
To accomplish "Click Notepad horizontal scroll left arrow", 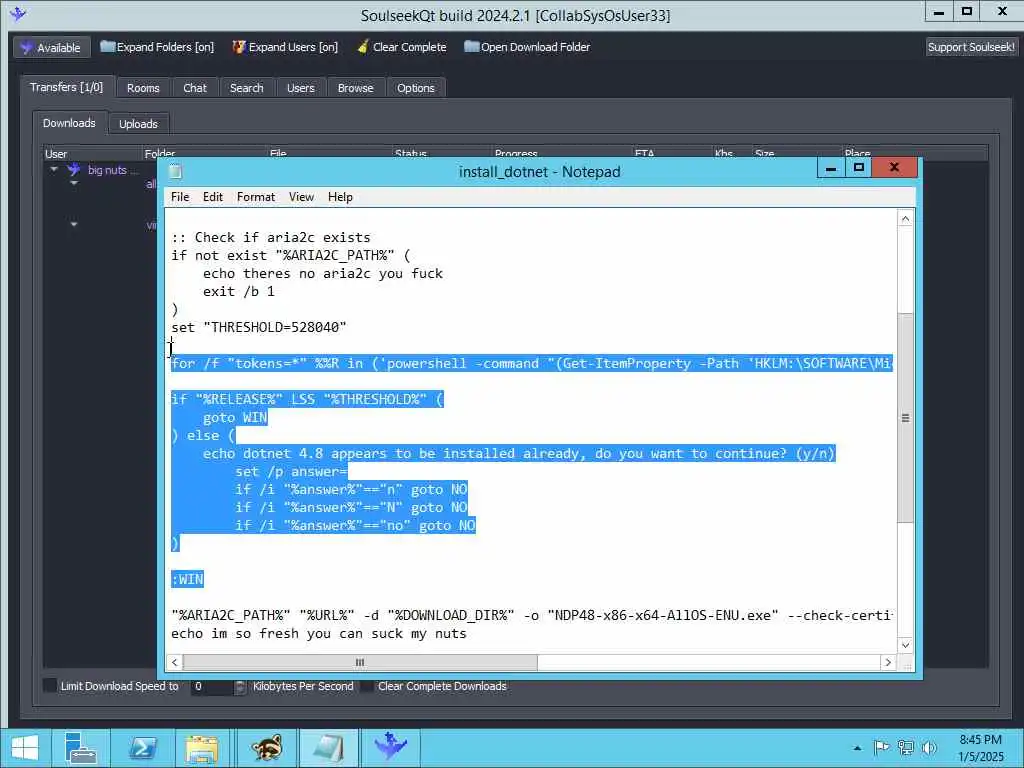I will (x=174, y=662).
